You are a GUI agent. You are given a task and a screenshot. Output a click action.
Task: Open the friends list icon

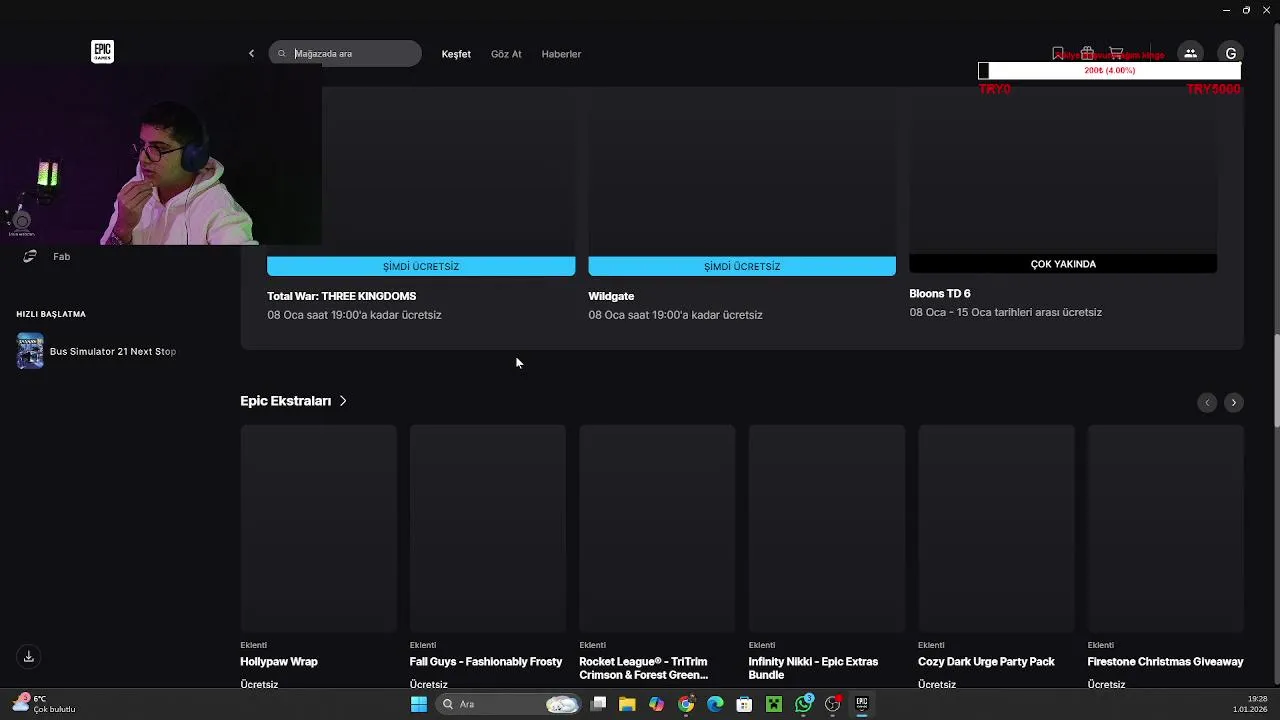tap(1190, 53)
